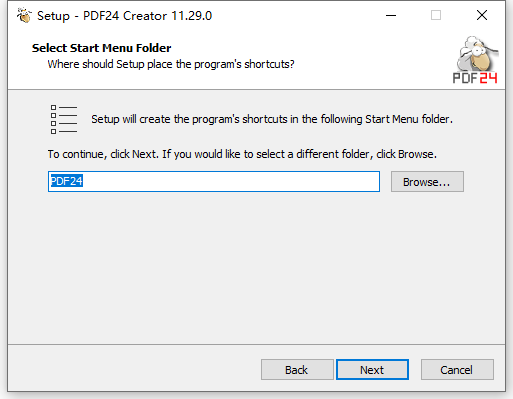513x399 pixels.
Task: Focus the PDF24 Start Menu folder field
Action: (214, 181)
